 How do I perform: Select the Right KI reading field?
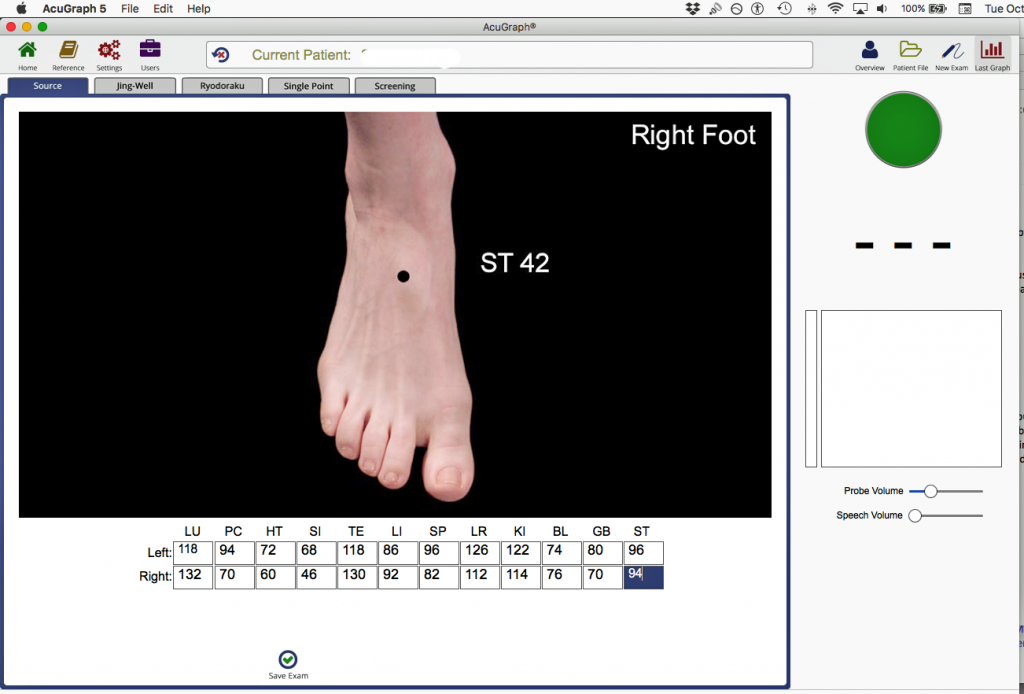(x=521, y=577)
